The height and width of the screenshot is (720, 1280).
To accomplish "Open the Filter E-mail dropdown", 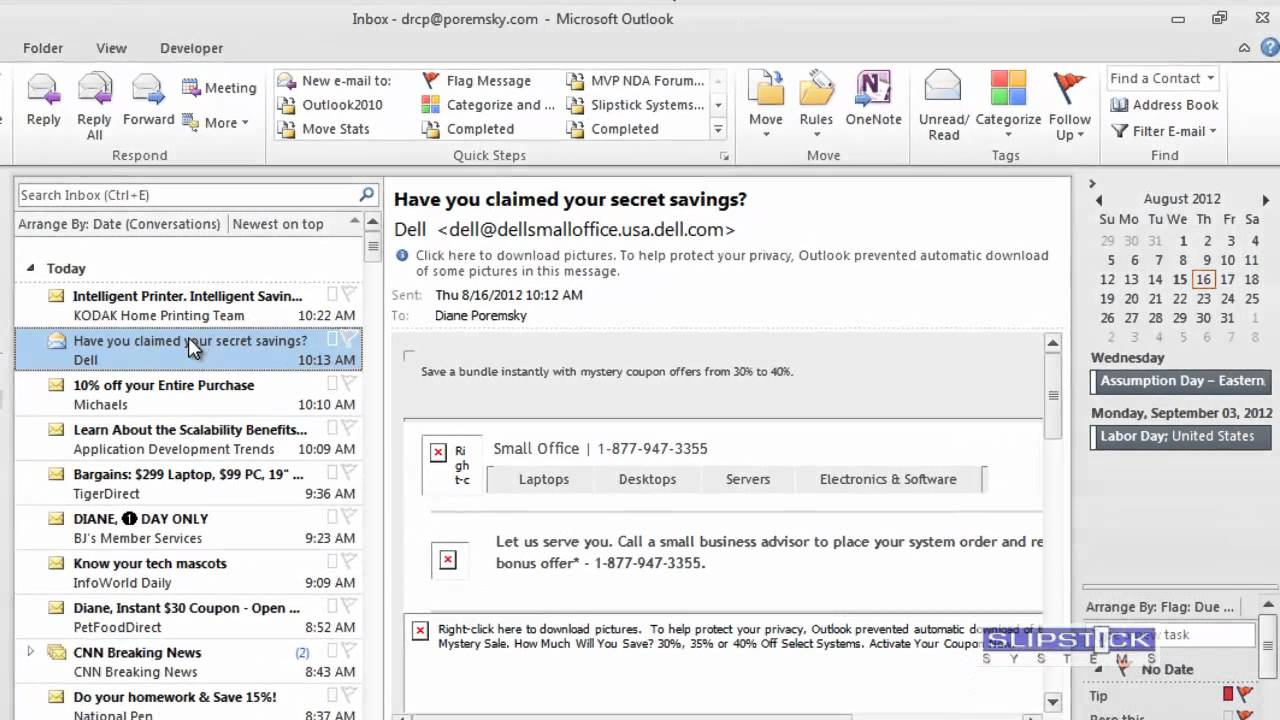I will click(1164, 131).
